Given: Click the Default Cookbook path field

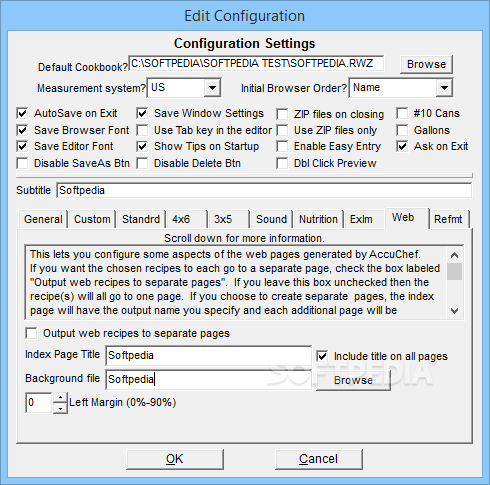Looking at the screenshot, I should coord(256,63).
